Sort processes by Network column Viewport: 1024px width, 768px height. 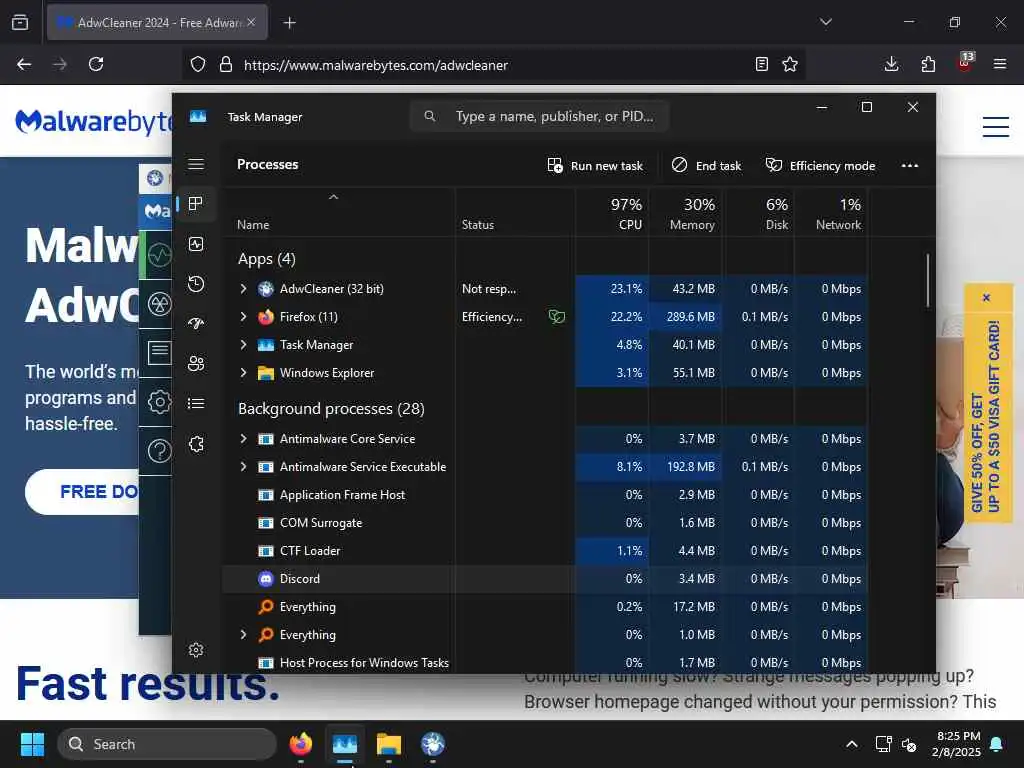point(831,214)
